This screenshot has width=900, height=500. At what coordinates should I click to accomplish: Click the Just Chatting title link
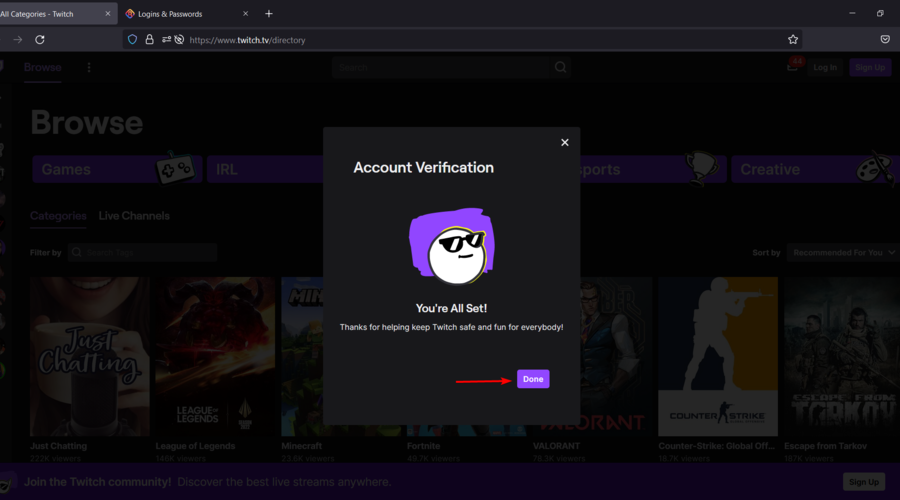(59, 446)
